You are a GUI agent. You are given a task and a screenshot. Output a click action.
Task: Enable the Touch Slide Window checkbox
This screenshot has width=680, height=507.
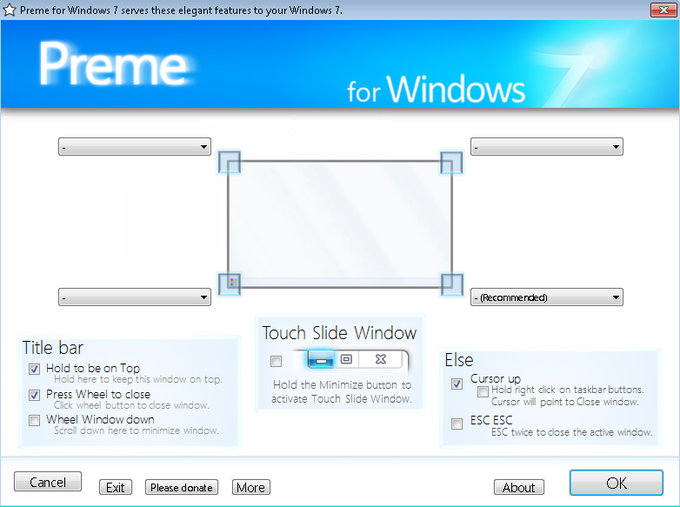pos(276,361)
